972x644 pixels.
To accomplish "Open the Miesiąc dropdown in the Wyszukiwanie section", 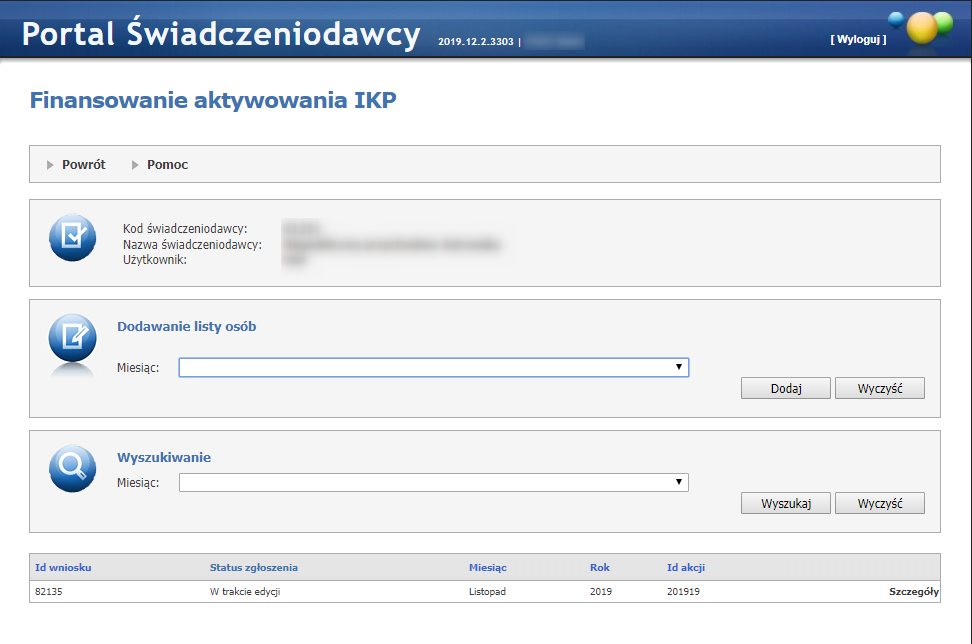I will [x=433, y=483].
